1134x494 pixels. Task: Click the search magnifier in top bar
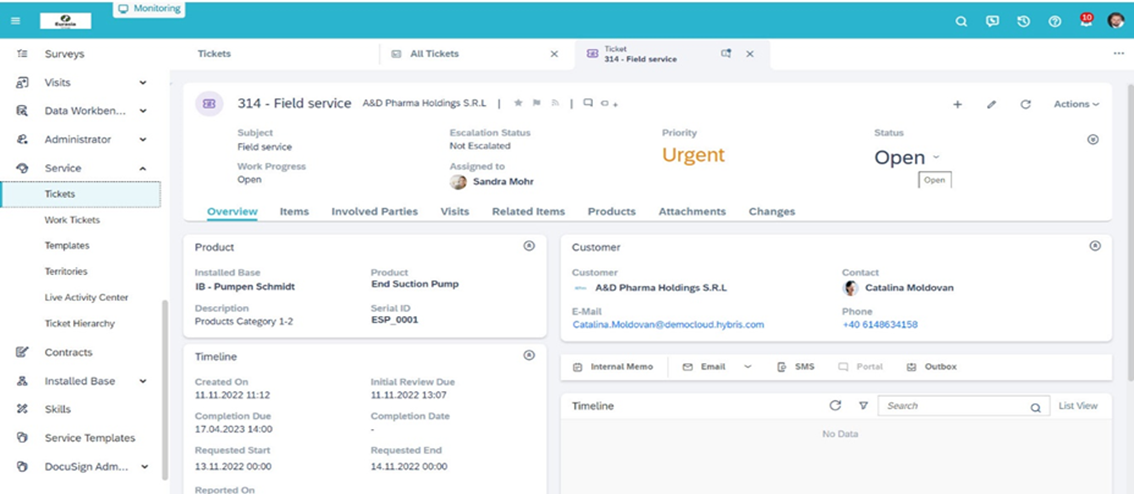click(961, 22)
